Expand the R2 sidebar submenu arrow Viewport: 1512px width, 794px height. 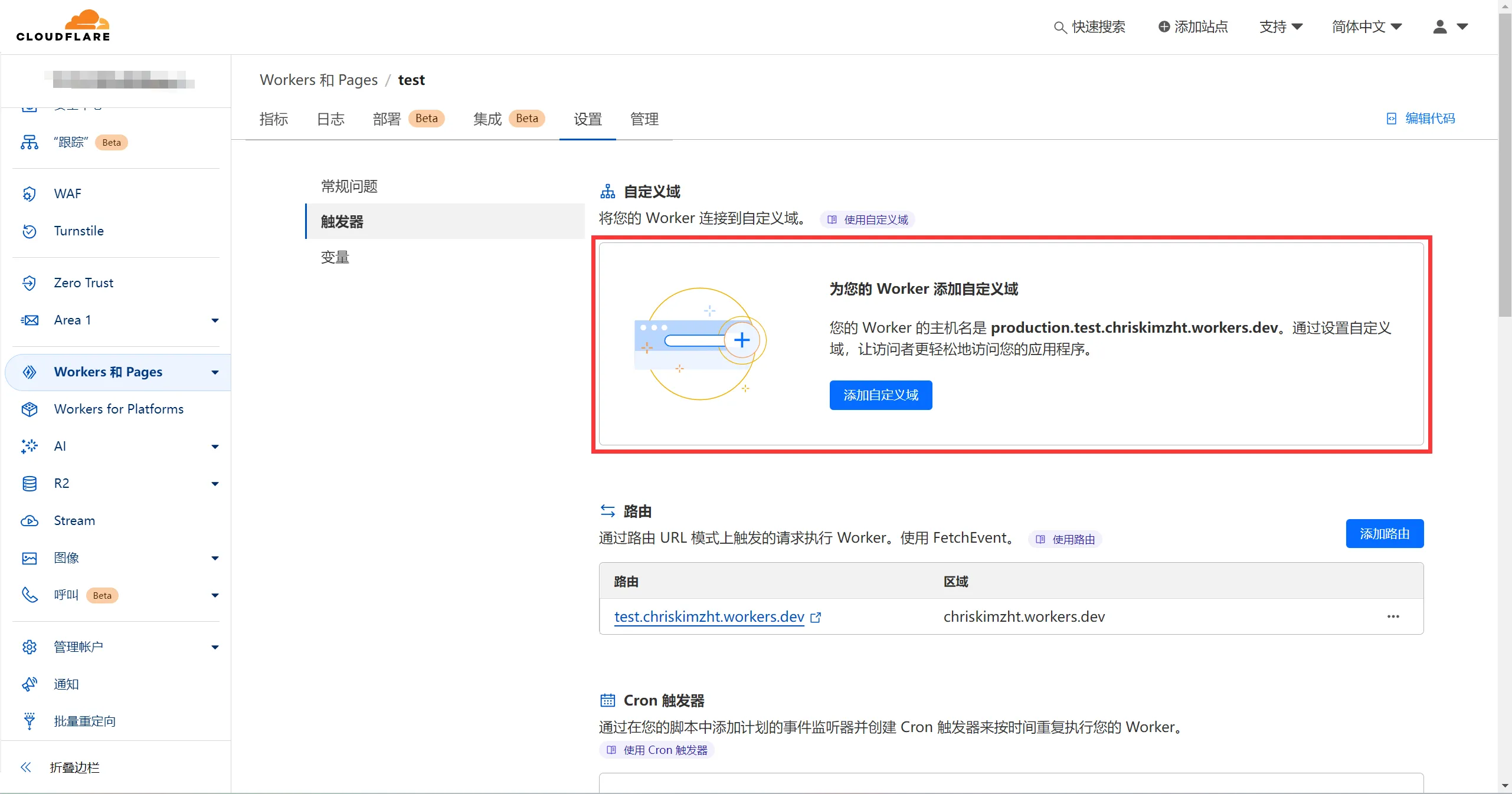pos(215,484)
